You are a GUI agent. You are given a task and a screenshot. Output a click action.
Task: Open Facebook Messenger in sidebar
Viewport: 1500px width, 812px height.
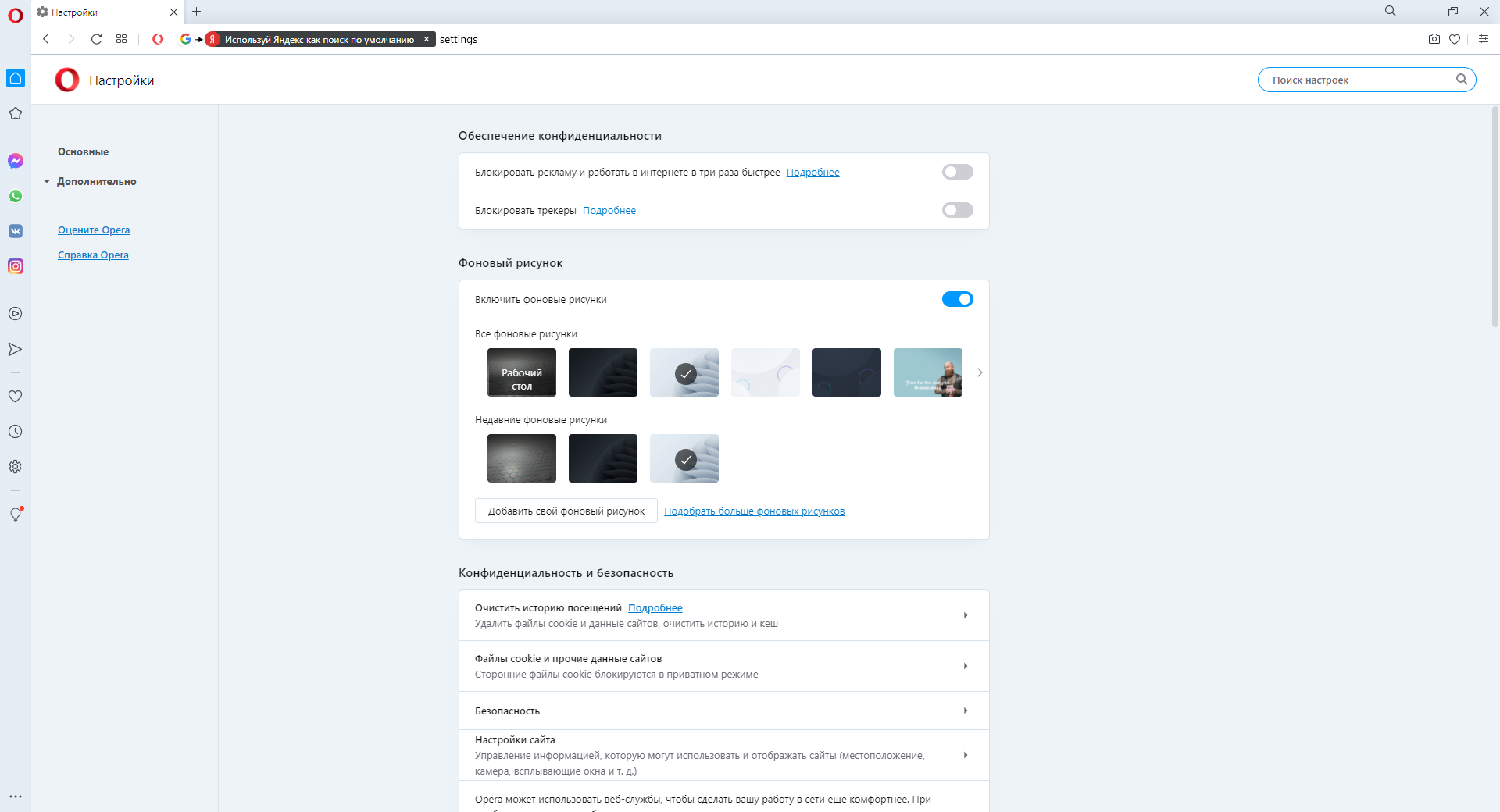tap(16, 161)
